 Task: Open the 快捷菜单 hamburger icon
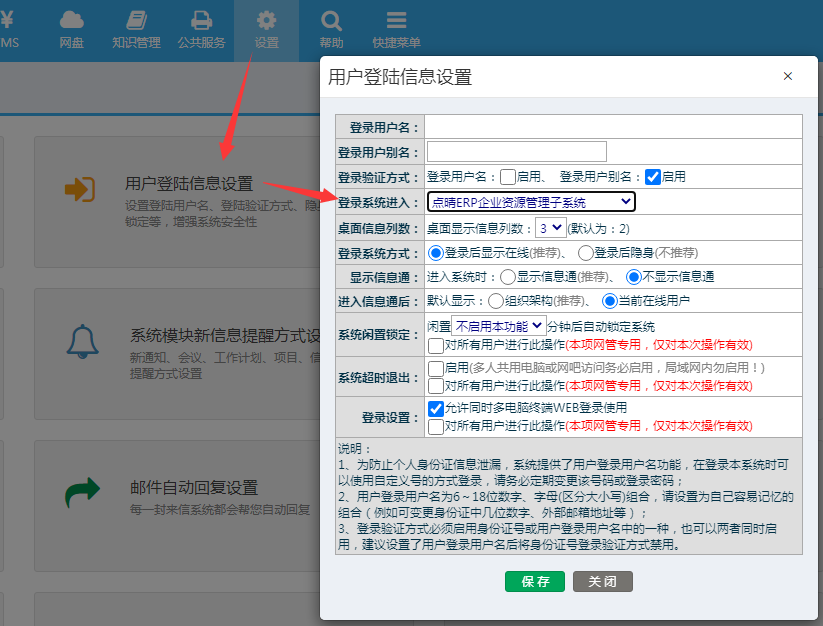point(396,20)
